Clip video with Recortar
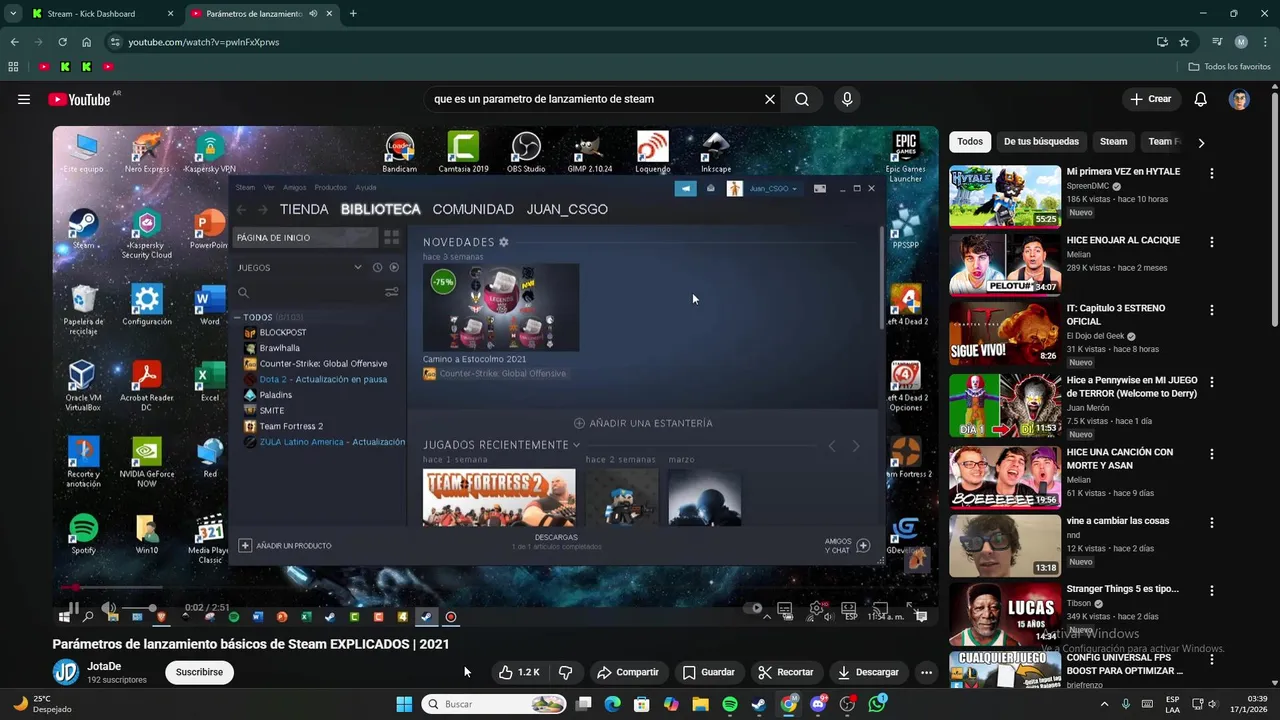Image resolution: width=1280 pixels, height=720 pixels. [x=786, y=672]
